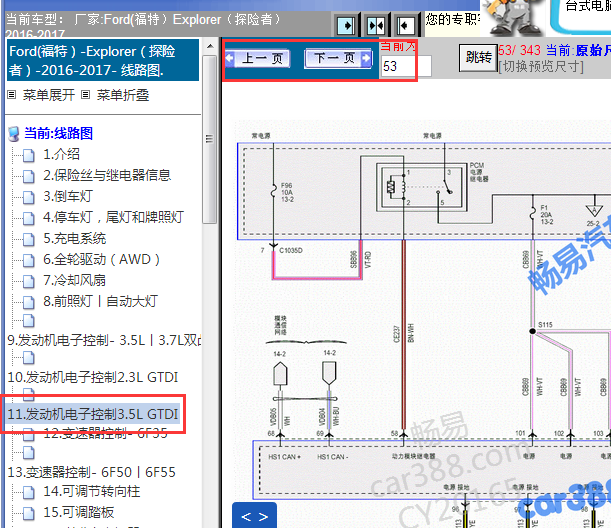Click the mechanic cartoon banner image
The image size is (611, 528).
pyautogui.click(x=512, y=18)
